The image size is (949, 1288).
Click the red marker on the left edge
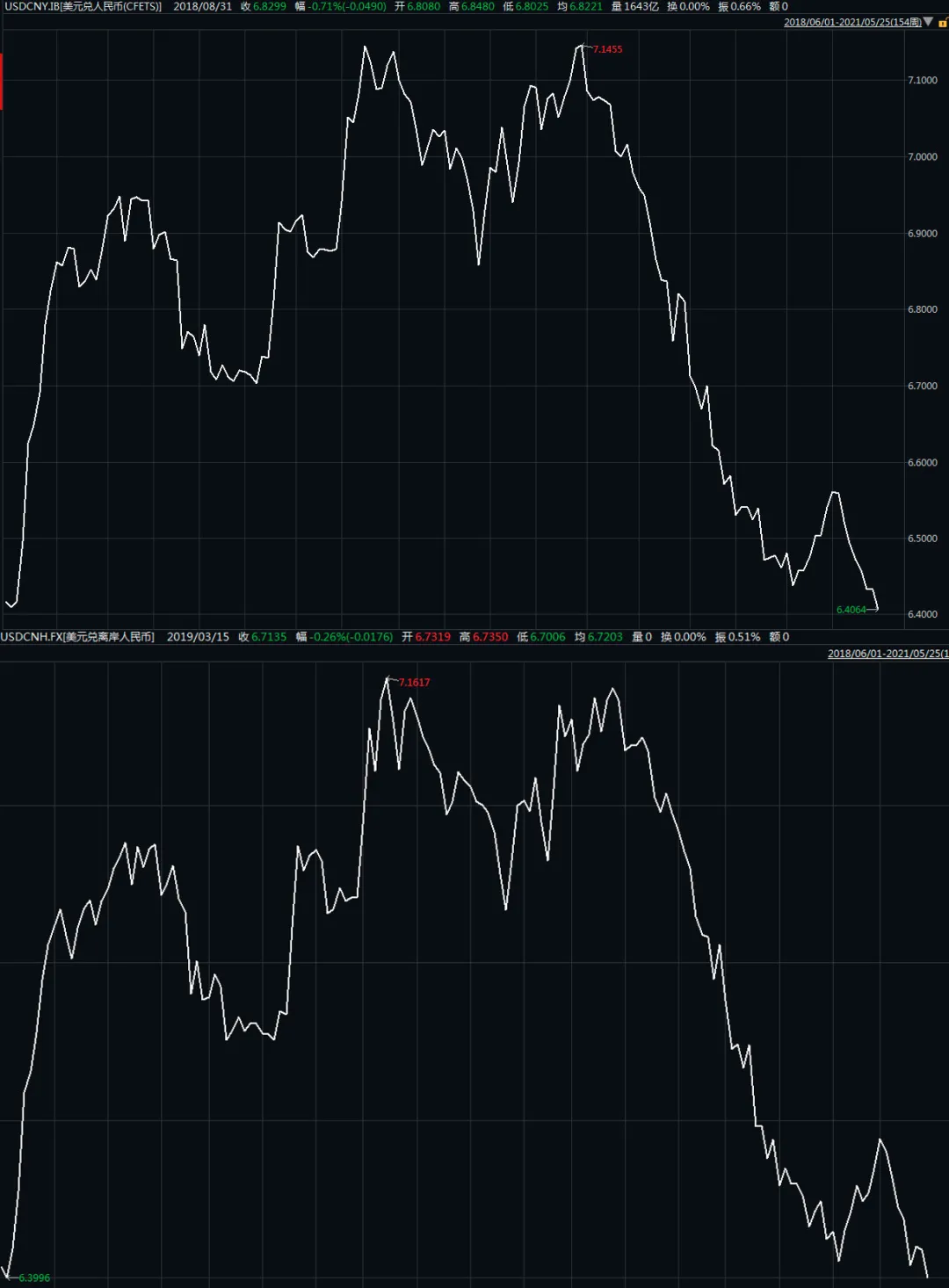click(2, 82)
